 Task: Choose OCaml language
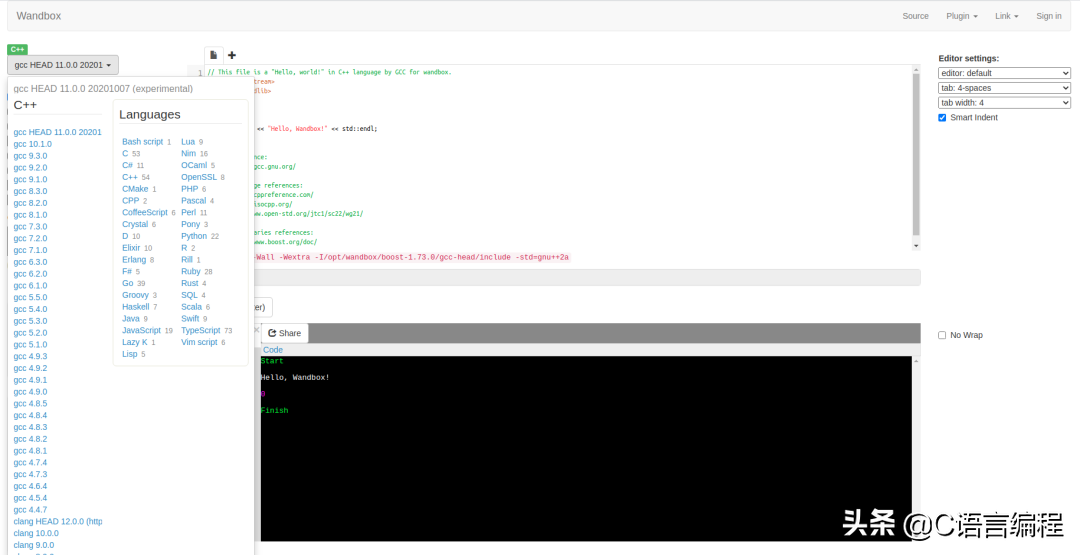click(x=194, y=165)
